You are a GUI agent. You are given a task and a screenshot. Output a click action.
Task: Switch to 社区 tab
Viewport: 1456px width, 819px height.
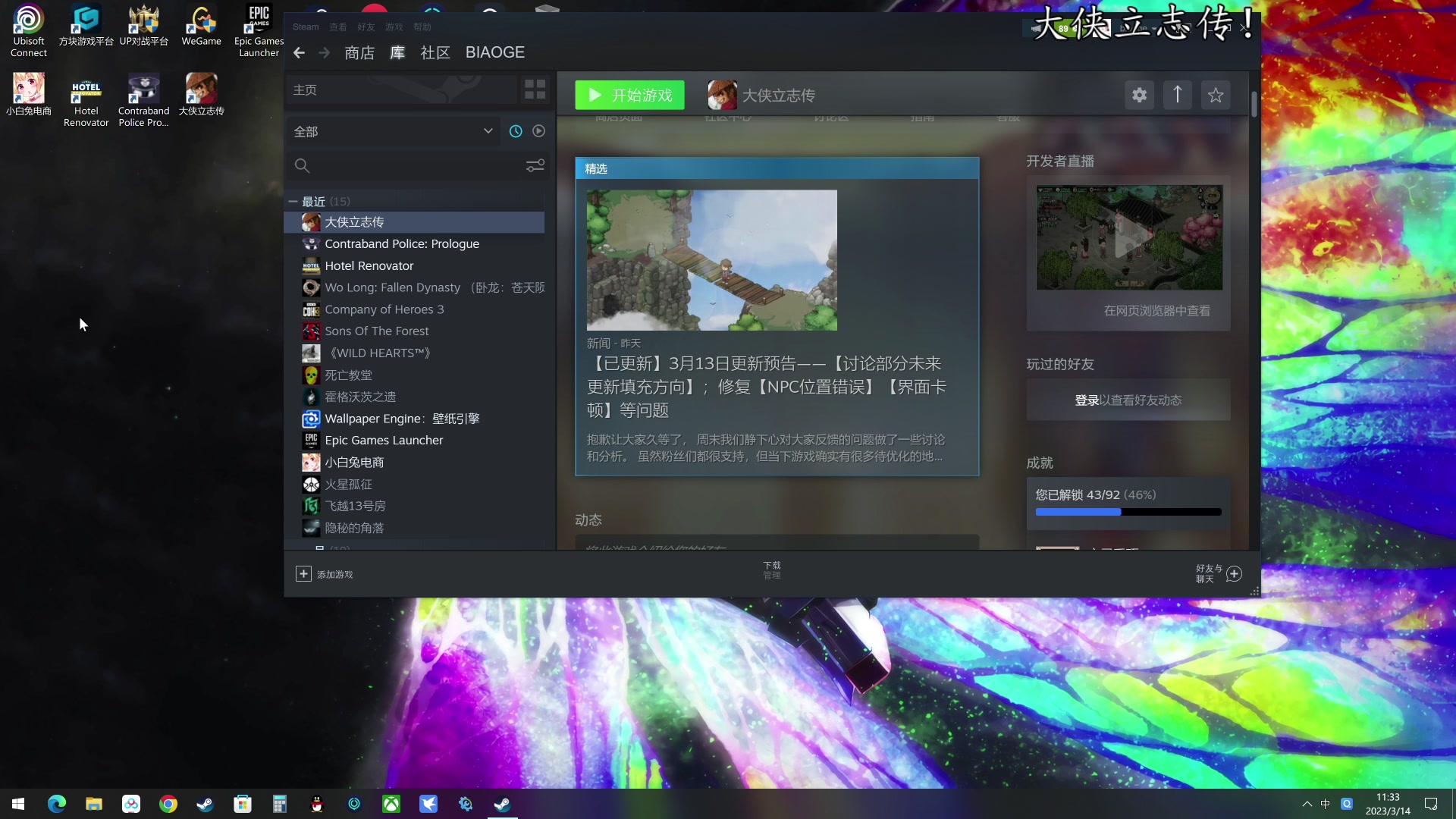[435, 52]
